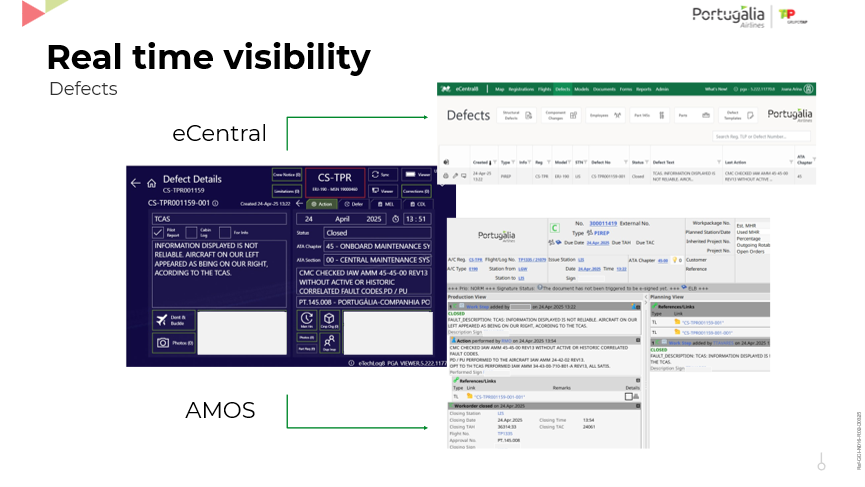Click the CS-TPR aircraft button

[335, 183]
